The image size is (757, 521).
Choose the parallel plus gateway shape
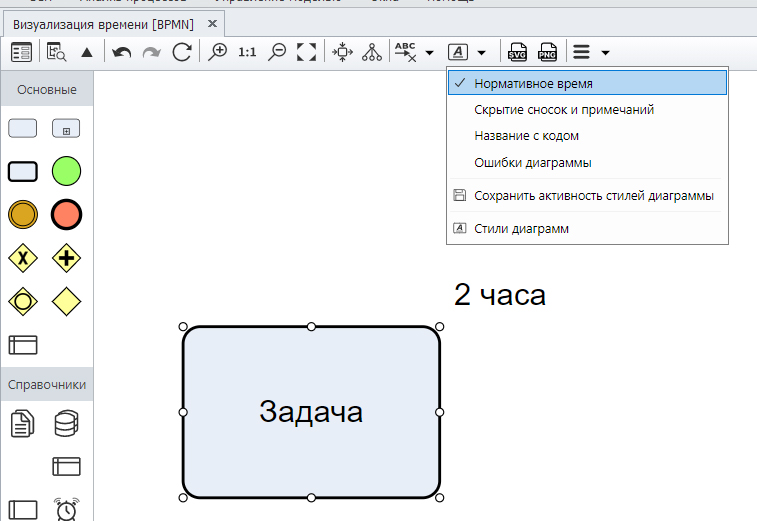point(66,258)
